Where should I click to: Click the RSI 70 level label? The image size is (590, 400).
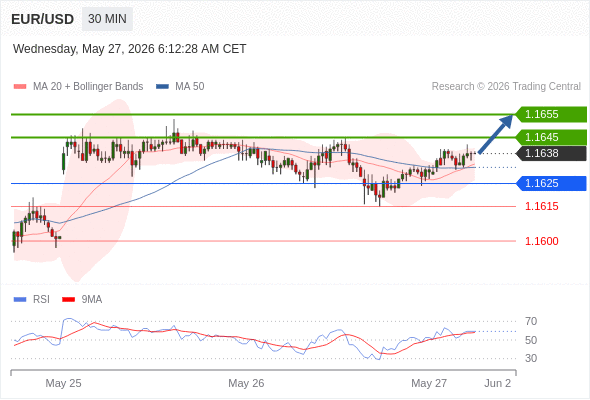[x=531, y=321]
